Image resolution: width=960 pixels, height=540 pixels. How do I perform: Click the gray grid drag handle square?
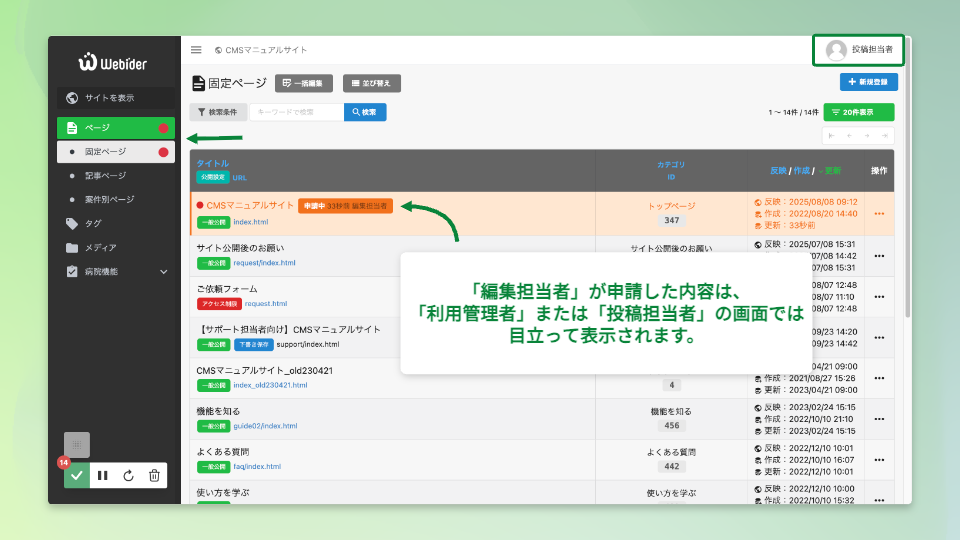point(77,445)
